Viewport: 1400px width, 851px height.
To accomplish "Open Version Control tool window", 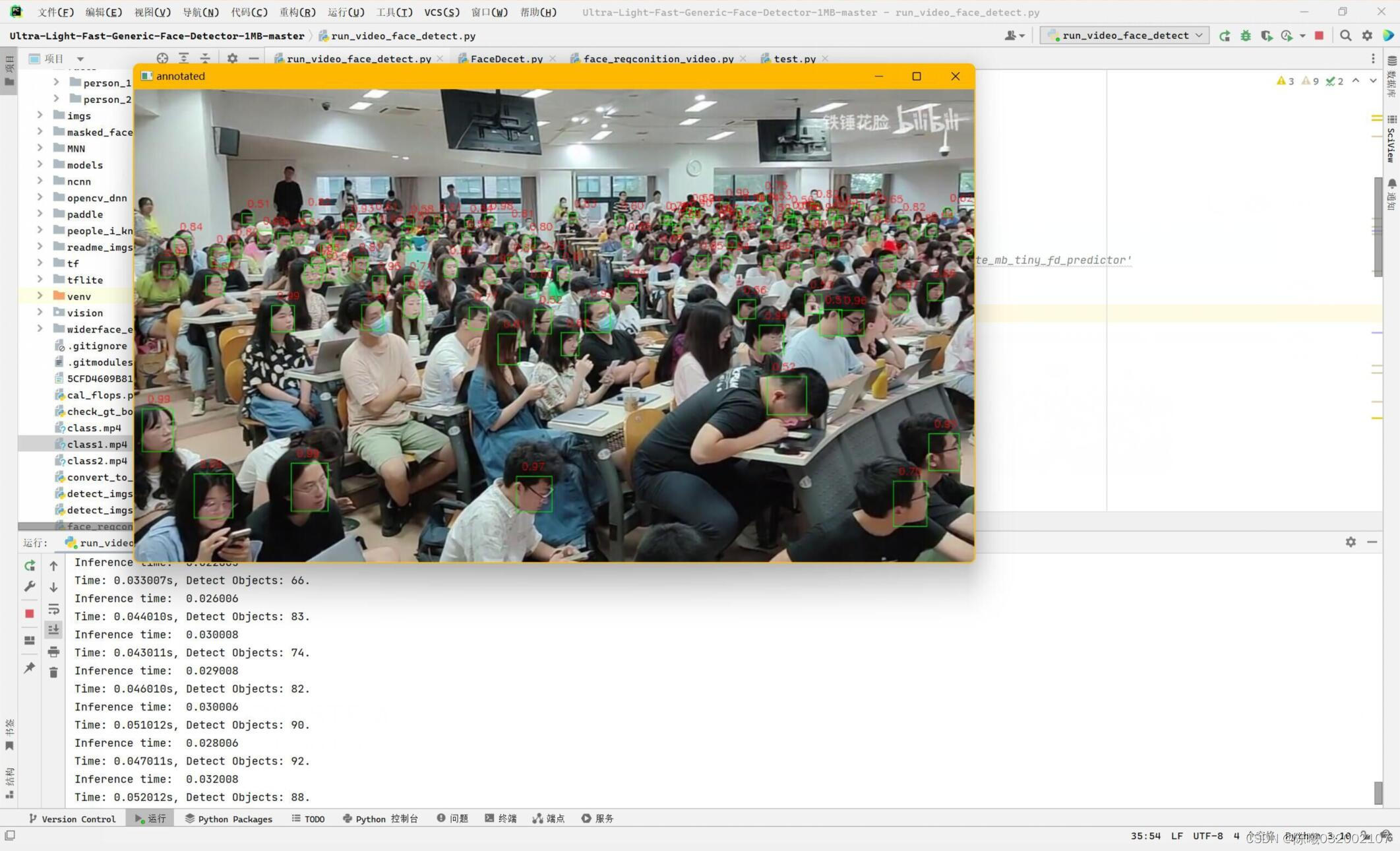I will 73,819.
